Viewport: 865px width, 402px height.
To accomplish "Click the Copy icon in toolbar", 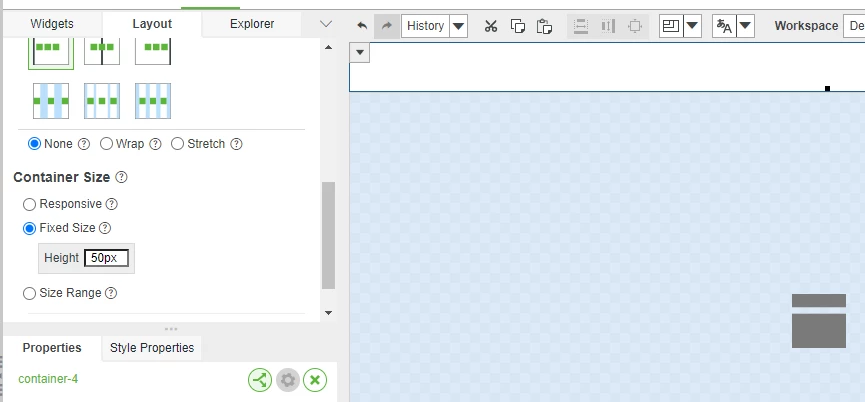I will pyautogui.click(x=517, y=26).
